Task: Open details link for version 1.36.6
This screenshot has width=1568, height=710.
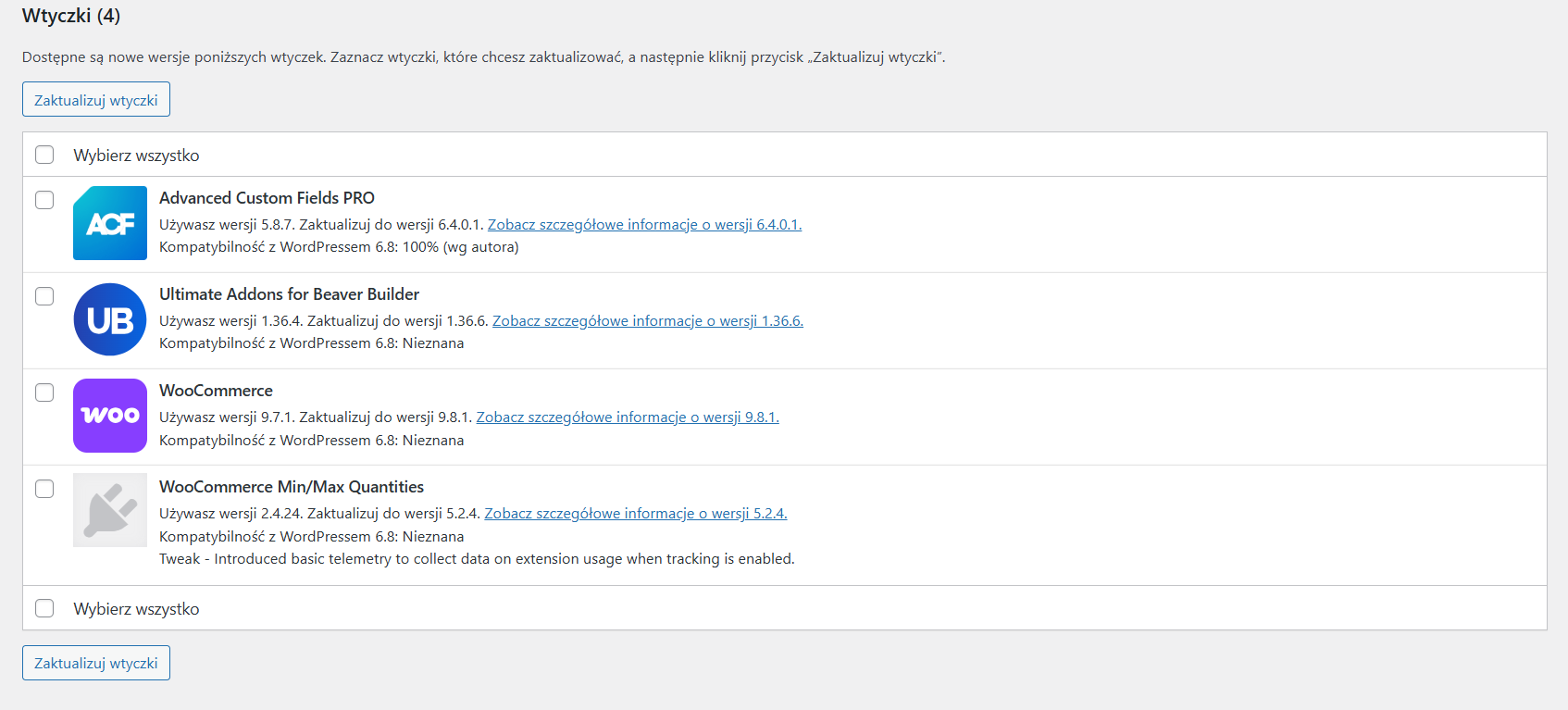Action: 648,320
